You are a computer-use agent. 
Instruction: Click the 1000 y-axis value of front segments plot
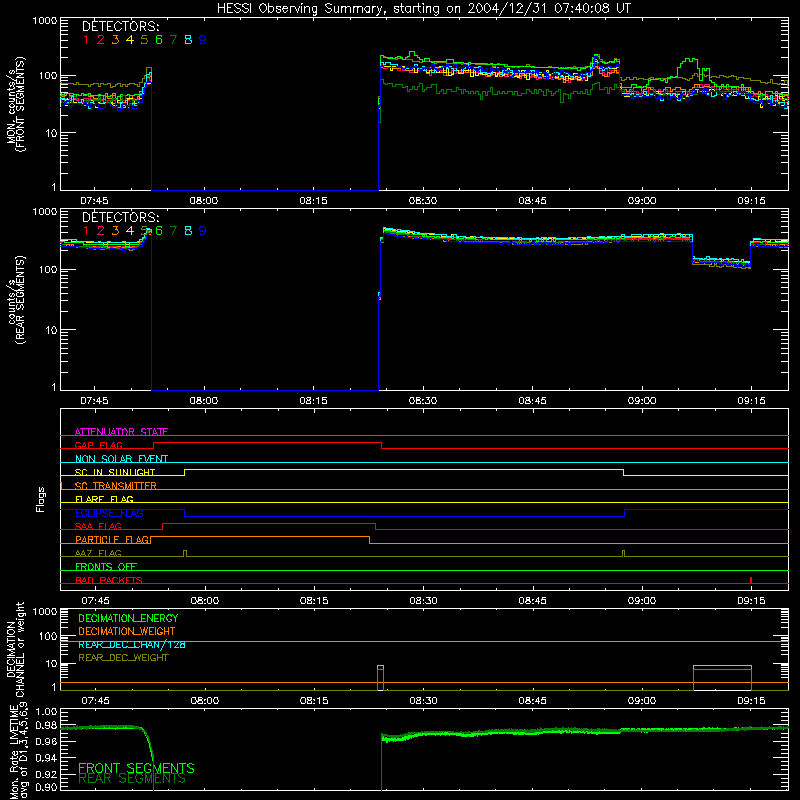point(45,21)
